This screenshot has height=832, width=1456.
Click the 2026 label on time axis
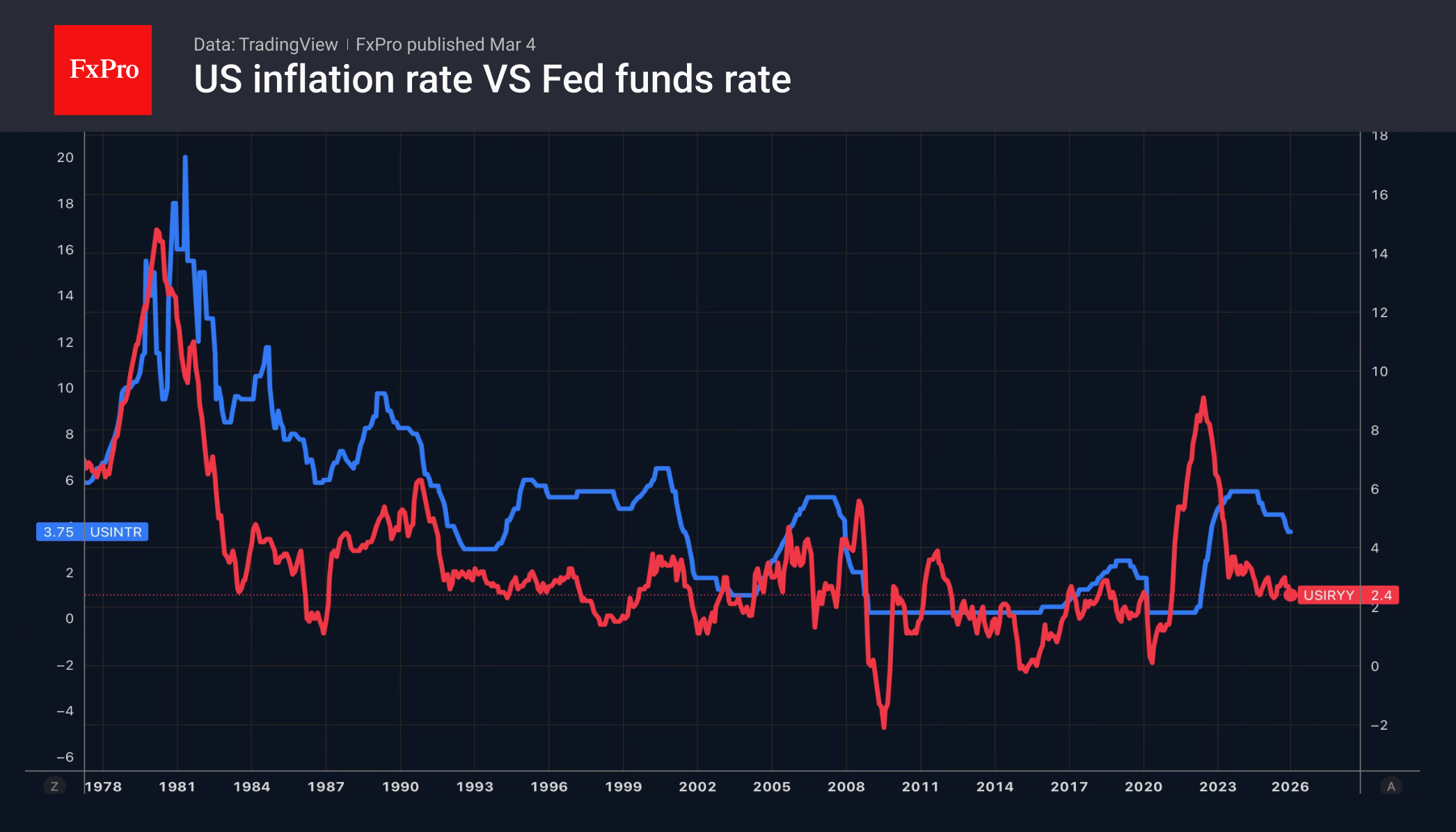[1290, 786]
